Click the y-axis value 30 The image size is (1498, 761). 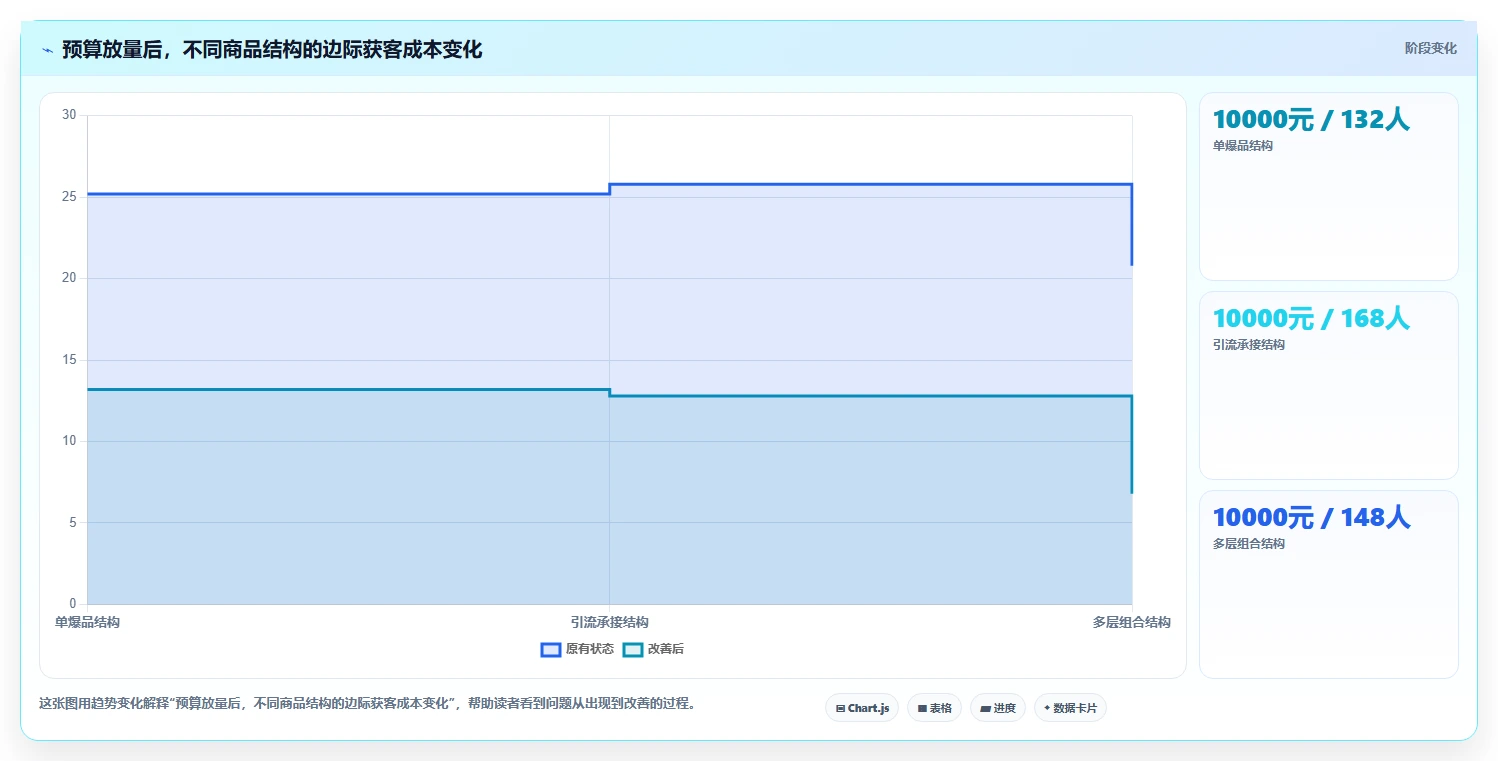tap(69, 115)
